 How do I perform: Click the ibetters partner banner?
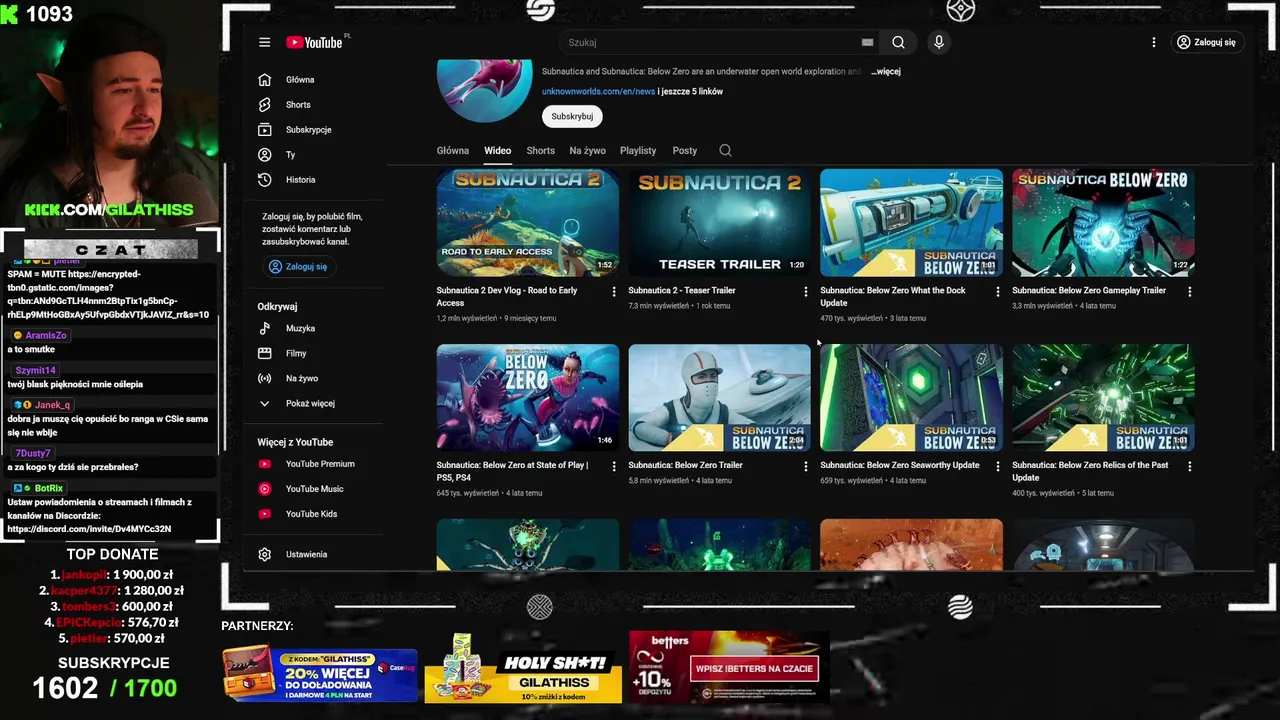click(x=727, y=666)
